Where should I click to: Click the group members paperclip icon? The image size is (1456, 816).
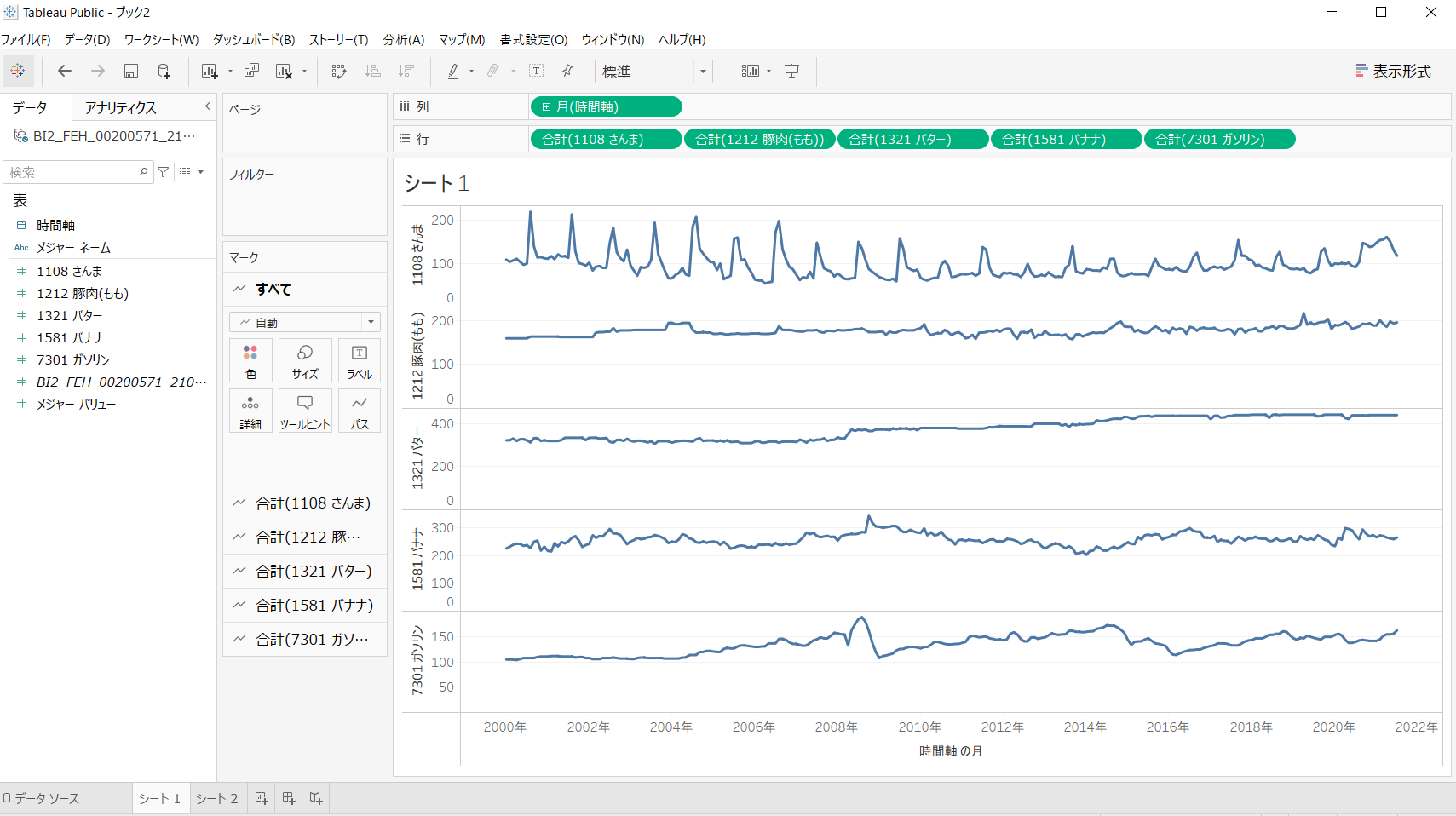(492, 72)
